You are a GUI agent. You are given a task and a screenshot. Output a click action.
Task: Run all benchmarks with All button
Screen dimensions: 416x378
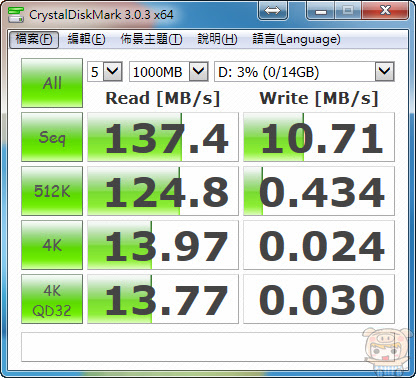[52, 83]
